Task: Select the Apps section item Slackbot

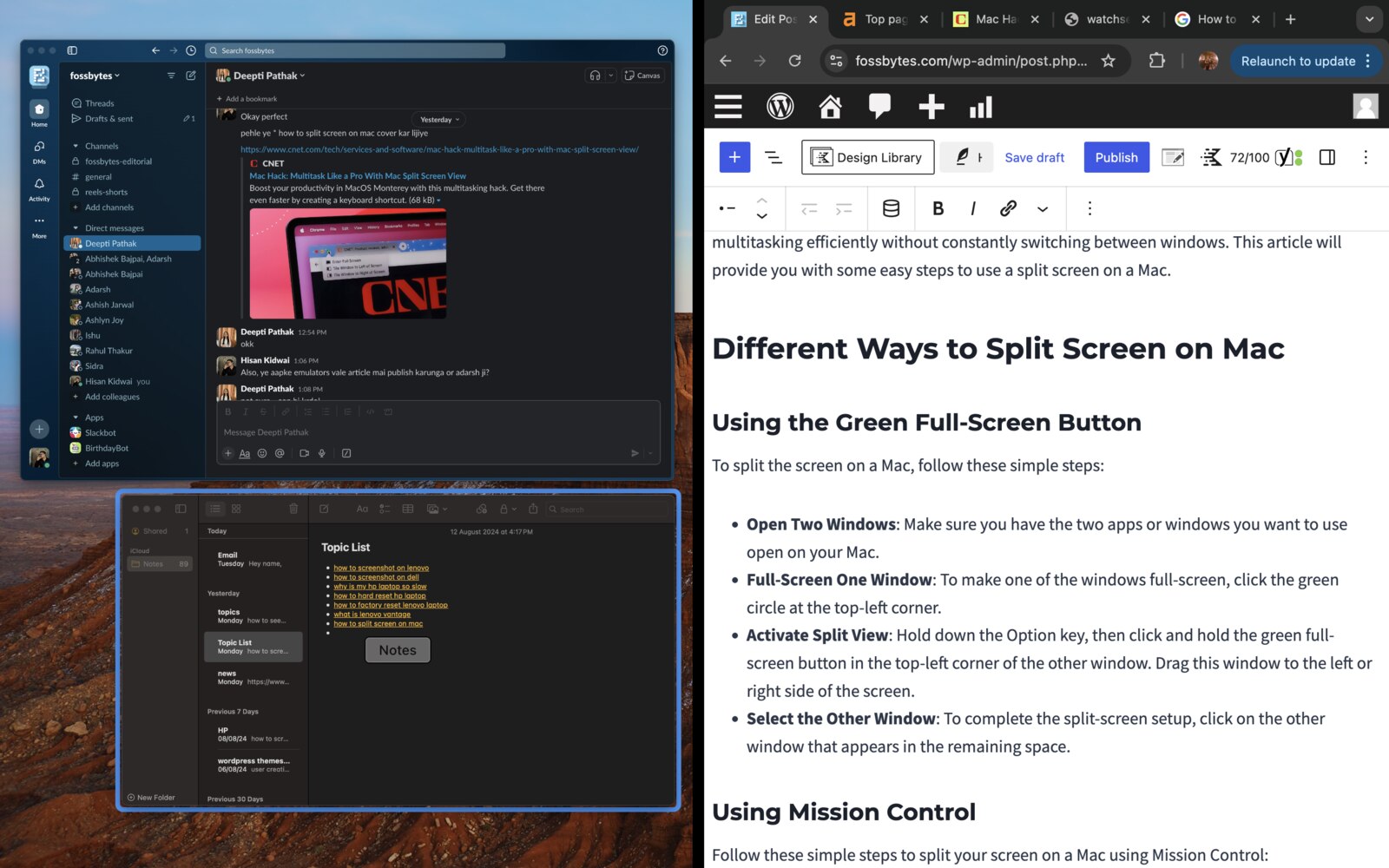Action: tap(100, 432)
